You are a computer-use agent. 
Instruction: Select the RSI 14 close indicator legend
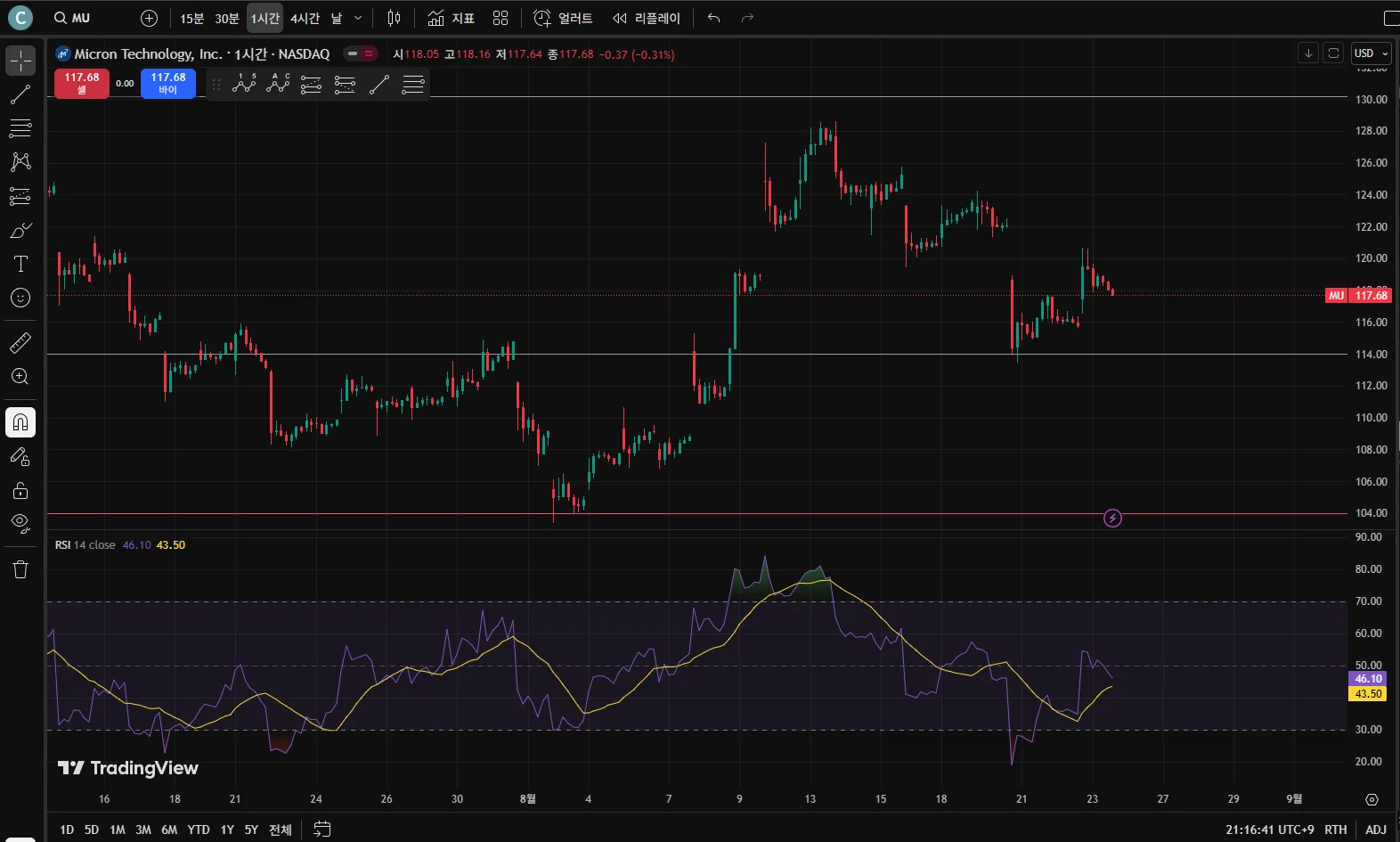click(85, 545)
